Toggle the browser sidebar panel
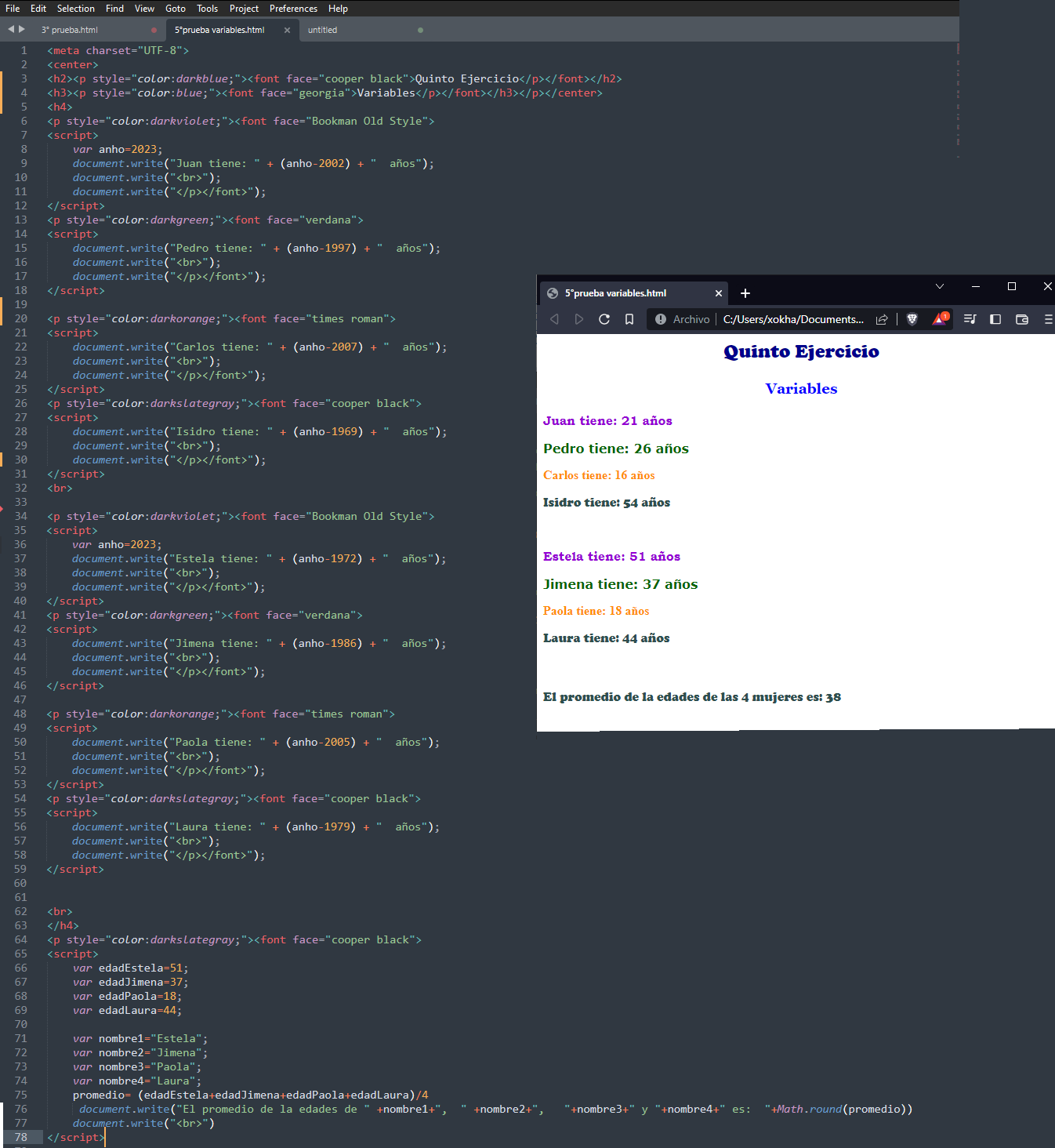This screenshot has width=1055, height=1148. point(995,319)
